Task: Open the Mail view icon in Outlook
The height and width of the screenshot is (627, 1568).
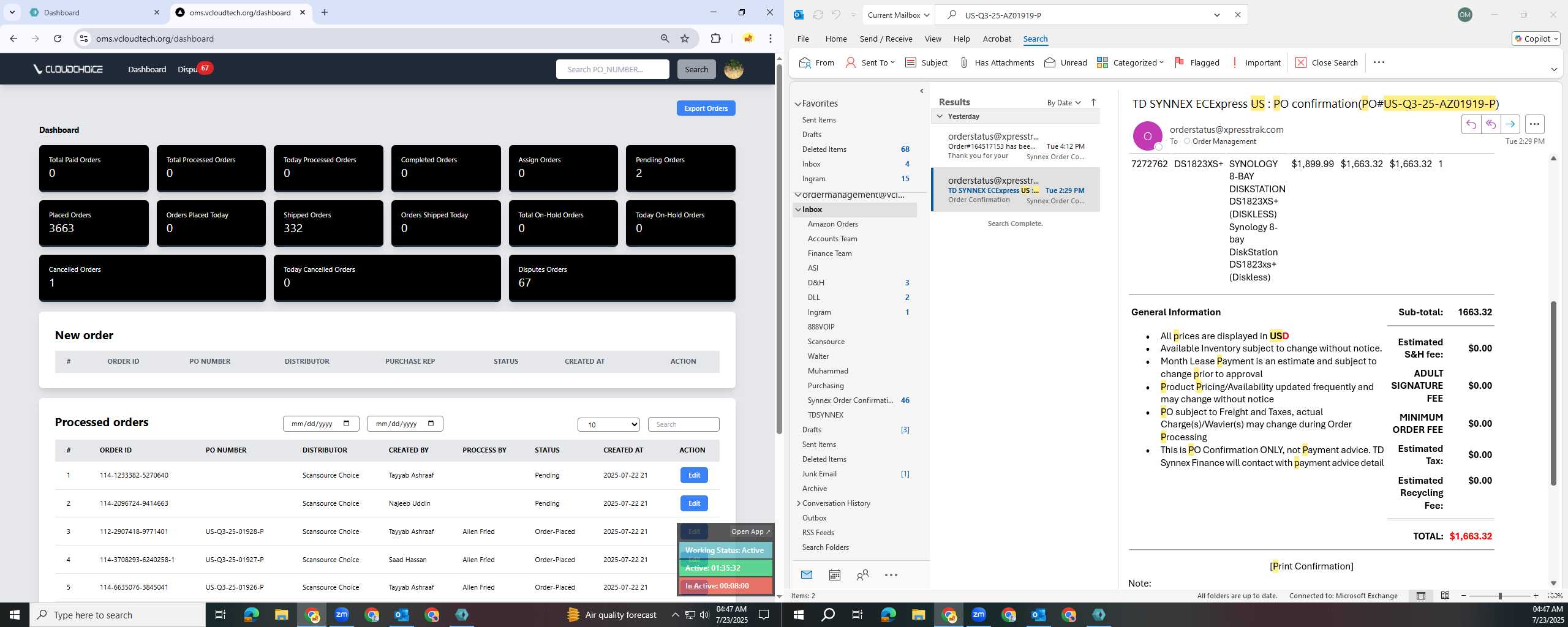Action: click(x=806, y=574)
